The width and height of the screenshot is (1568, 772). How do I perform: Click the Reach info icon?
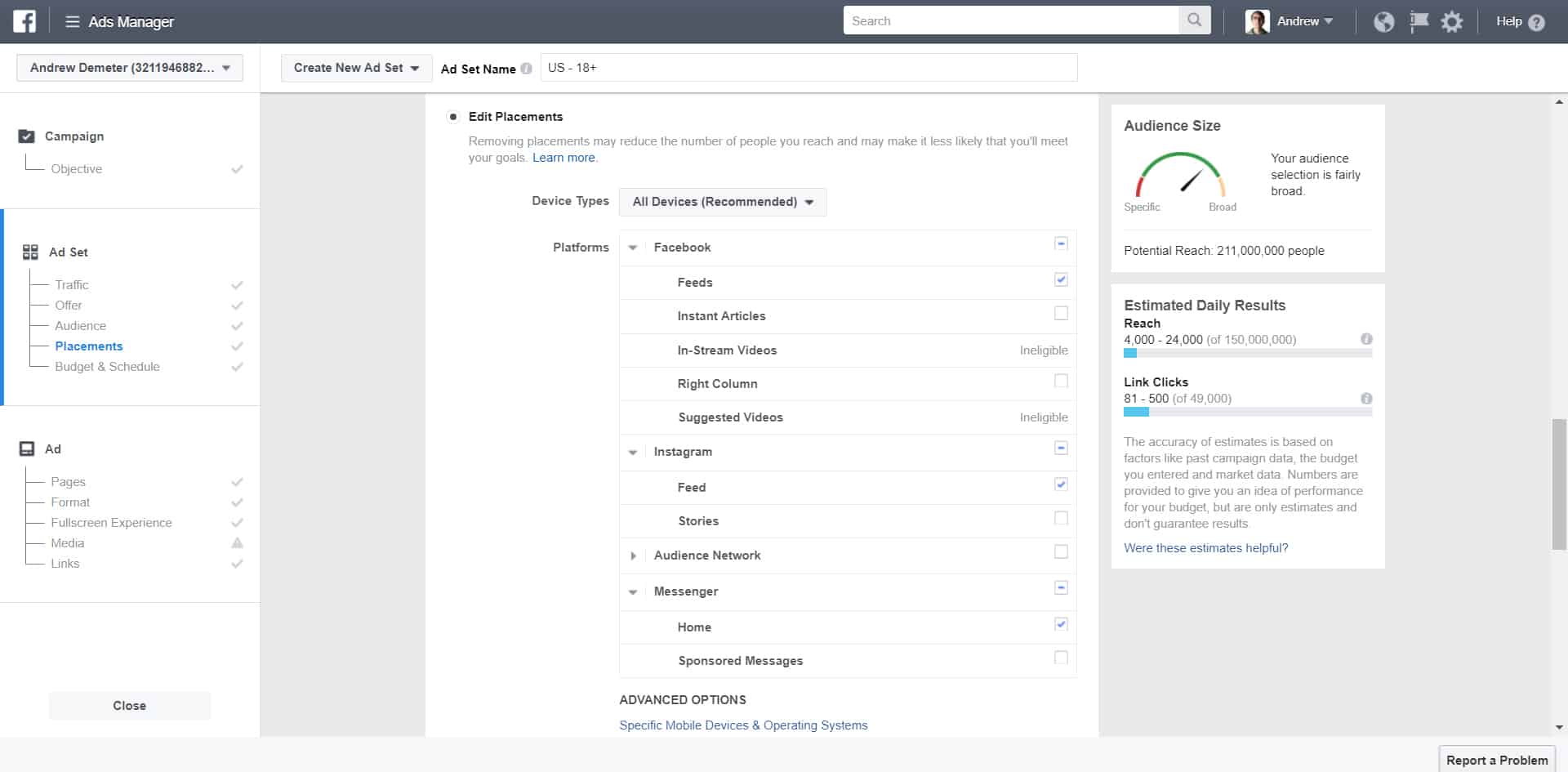tap(1366, 339)
